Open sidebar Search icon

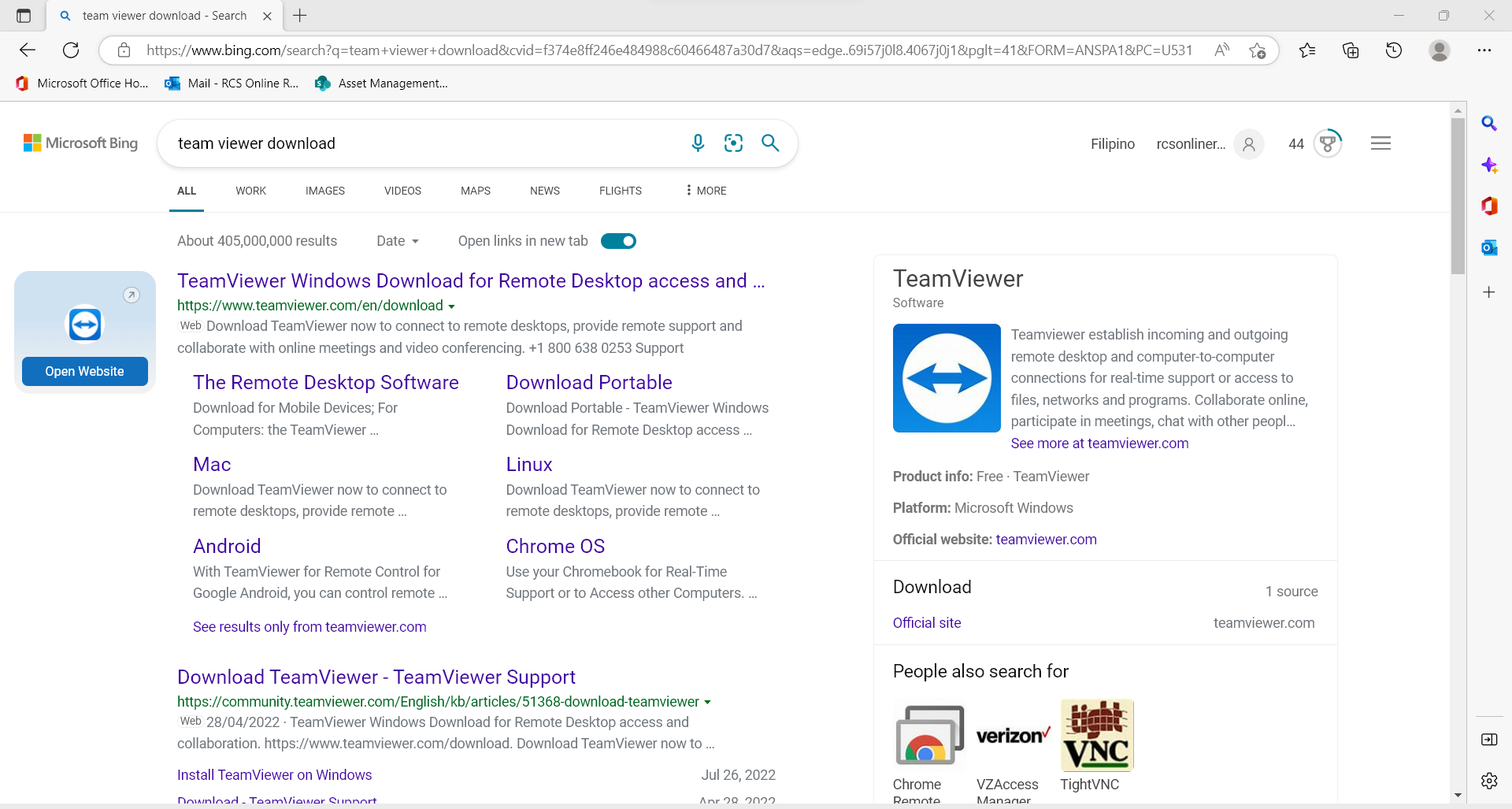pyautogui.click(x=1489, y=123)
